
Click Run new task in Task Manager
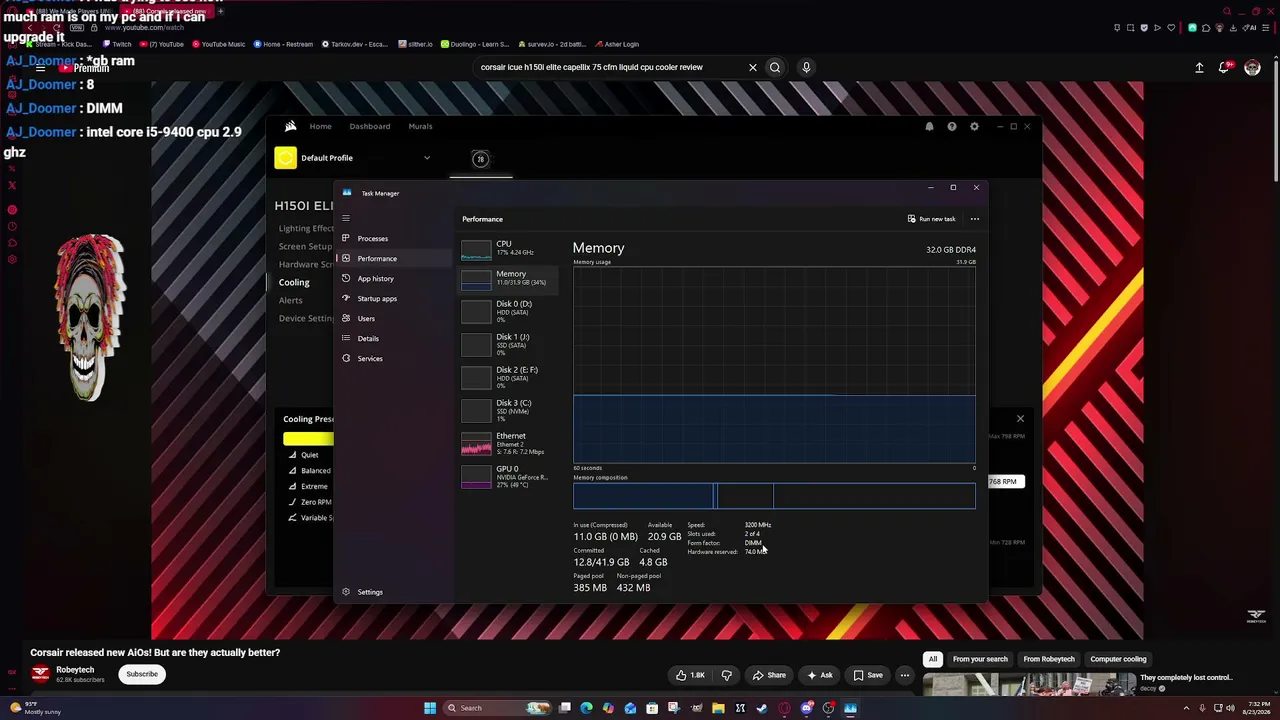point(931,219)
